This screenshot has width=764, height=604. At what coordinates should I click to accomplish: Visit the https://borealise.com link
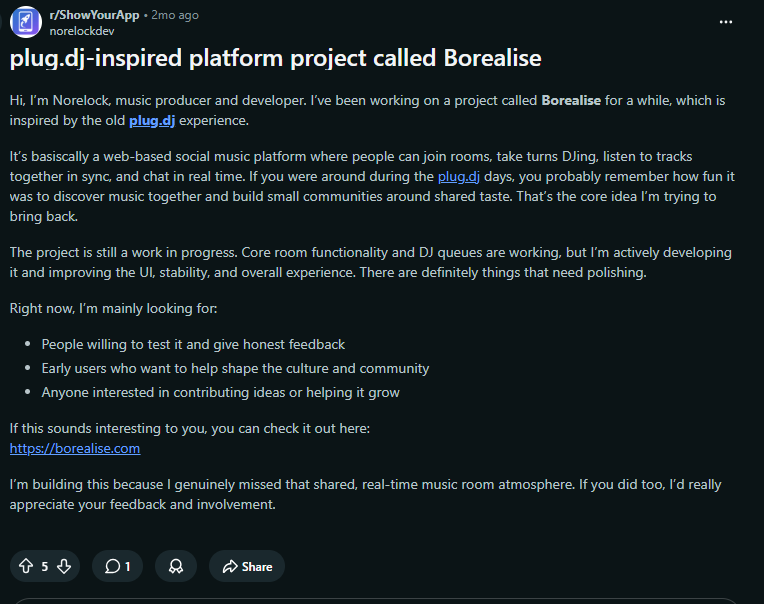click(x=75, y=448)
